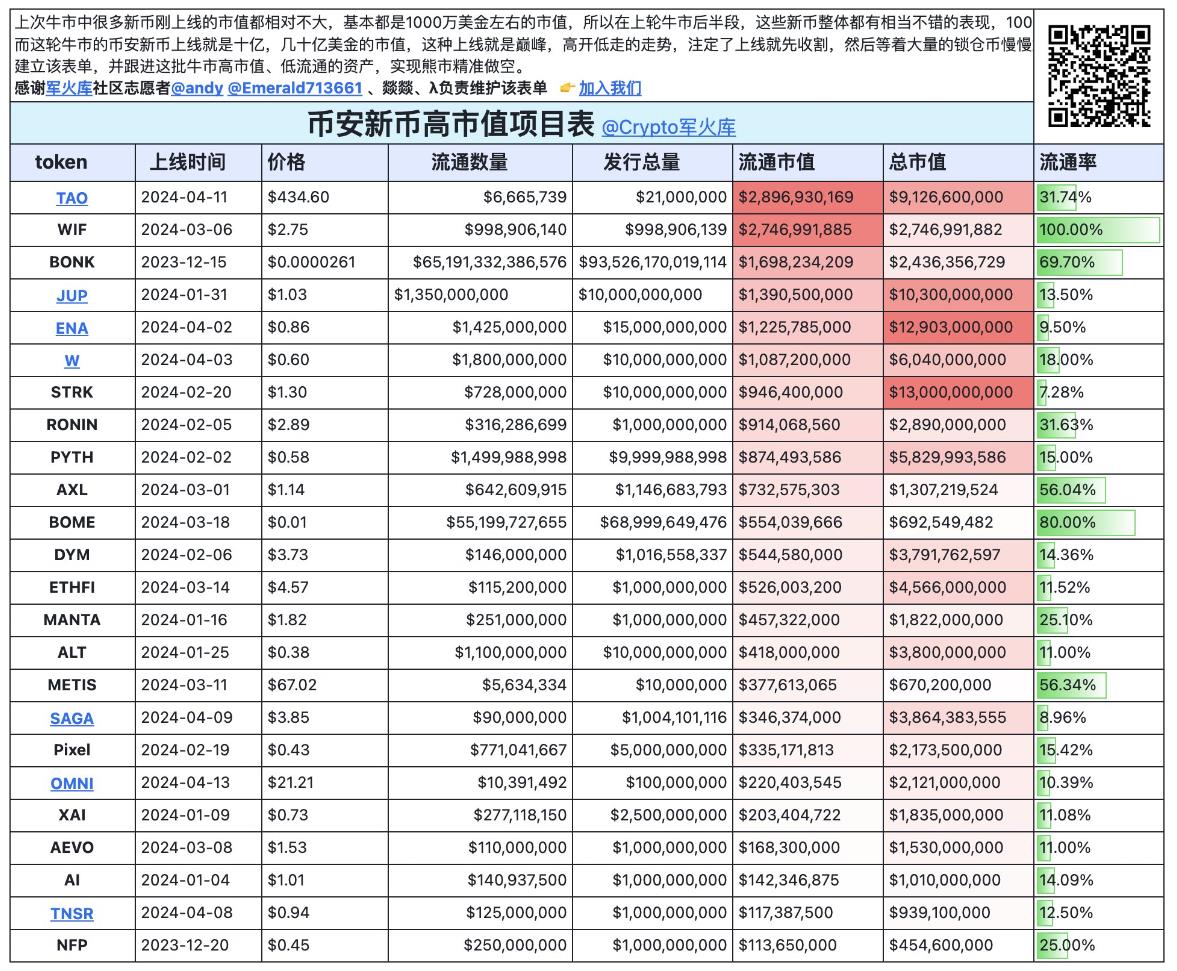Select the 流通市值 column header
This screenshot has height=971, width=1177.
808,162
